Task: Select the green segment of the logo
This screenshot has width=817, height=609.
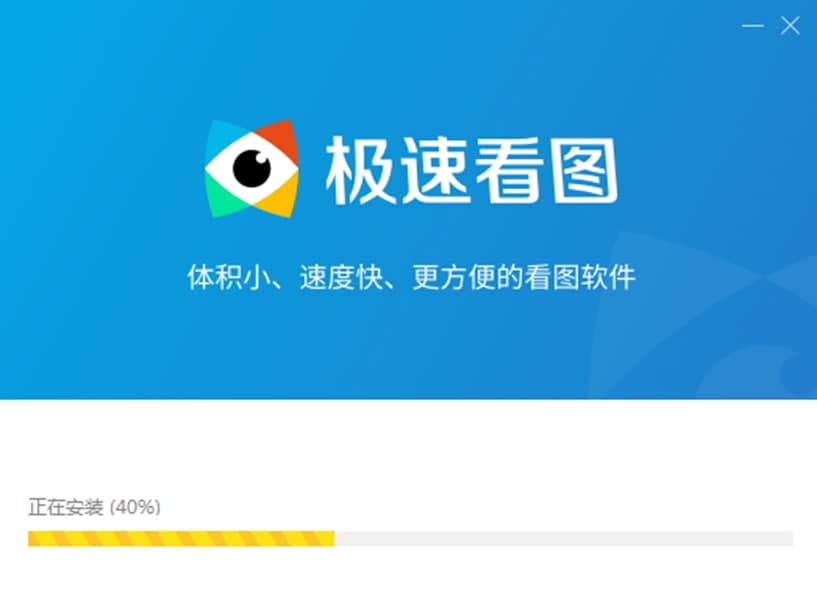Action: click(x=225, y=197)
